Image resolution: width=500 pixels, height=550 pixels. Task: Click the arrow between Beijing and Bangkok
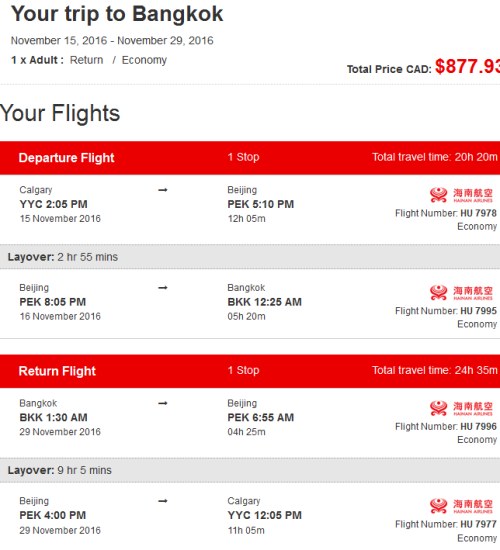163,288
